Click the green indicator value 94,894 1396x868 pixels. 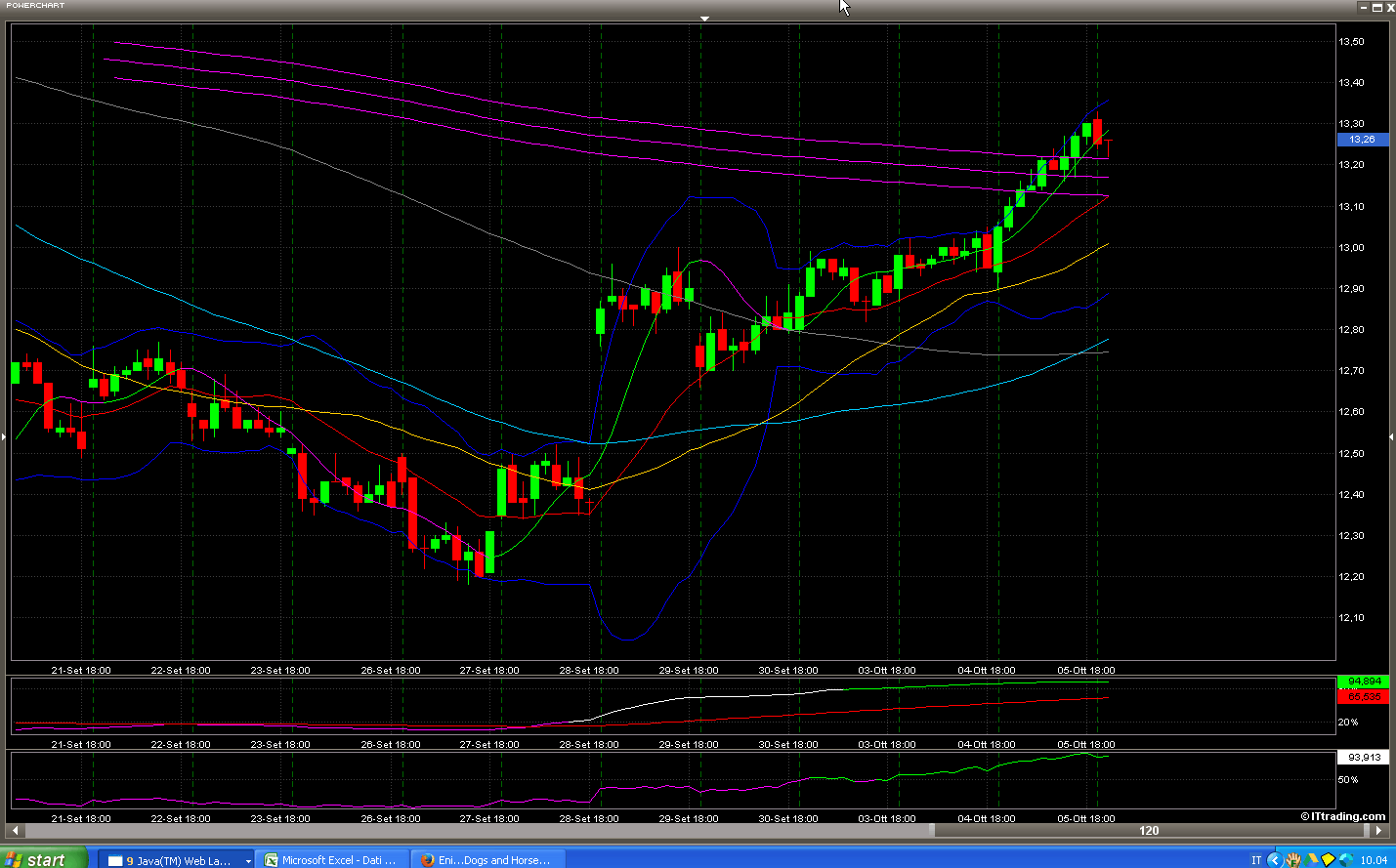[1363, 682]
